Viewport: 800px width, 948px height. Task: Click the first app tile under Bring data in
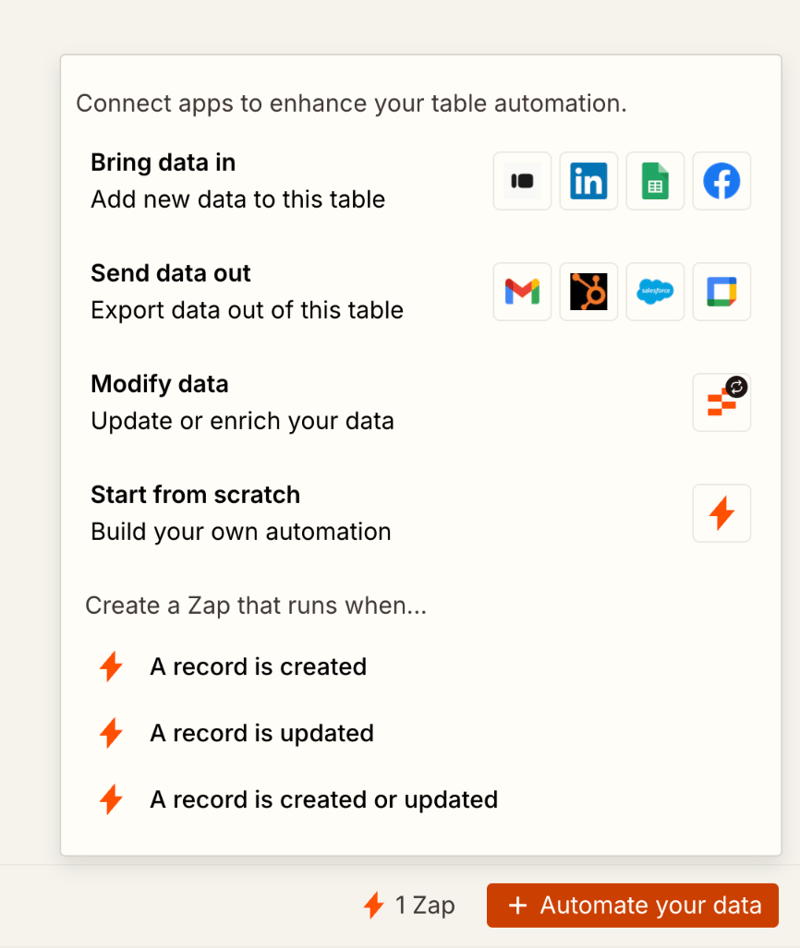coord(521,181)
